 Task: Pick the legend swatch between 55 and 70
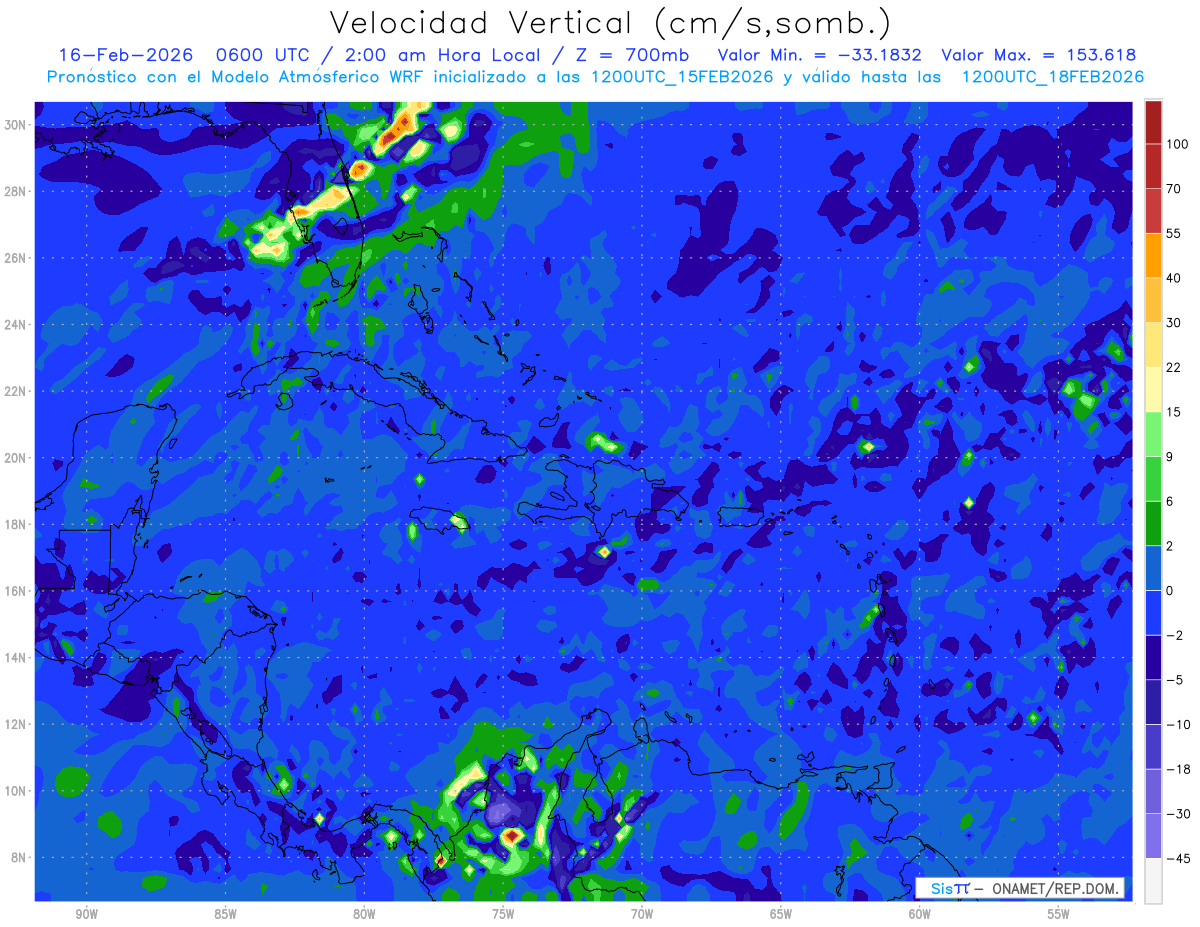(x=1153, y=211)
